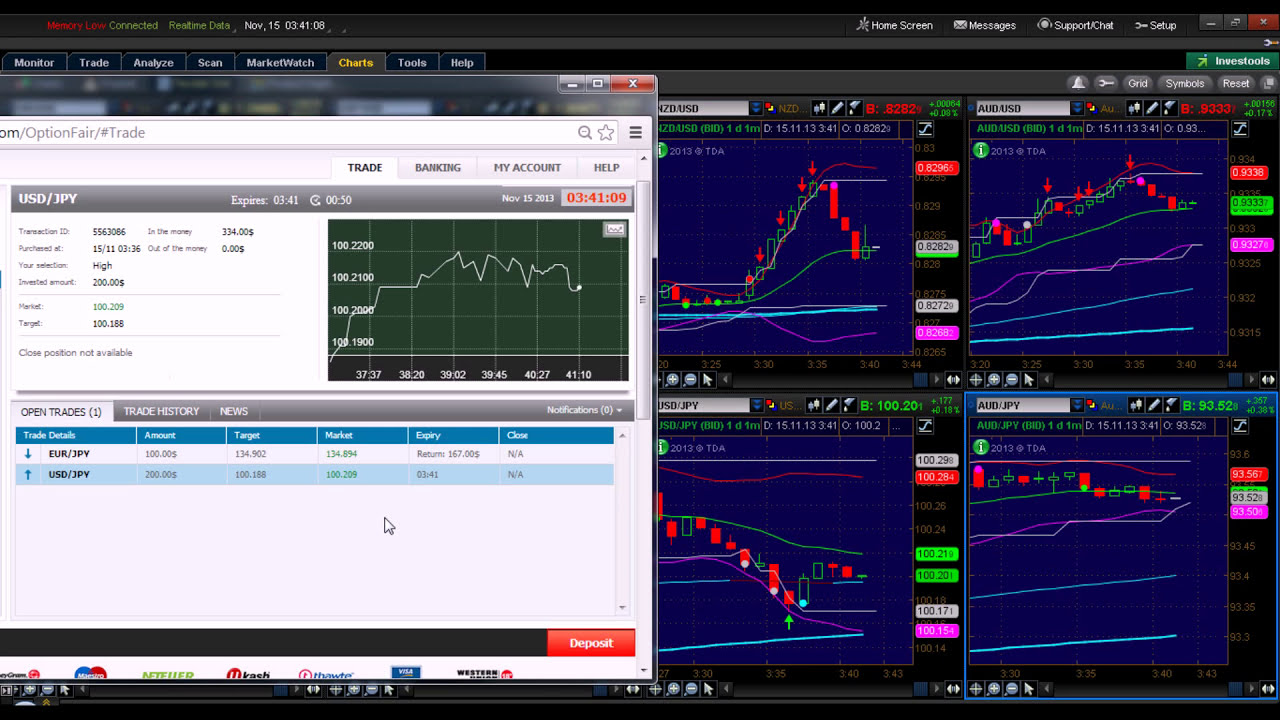Screen dimensions: 1280x720
Task: Switch to the Monitor tab
Action: [x=34, y=62]
